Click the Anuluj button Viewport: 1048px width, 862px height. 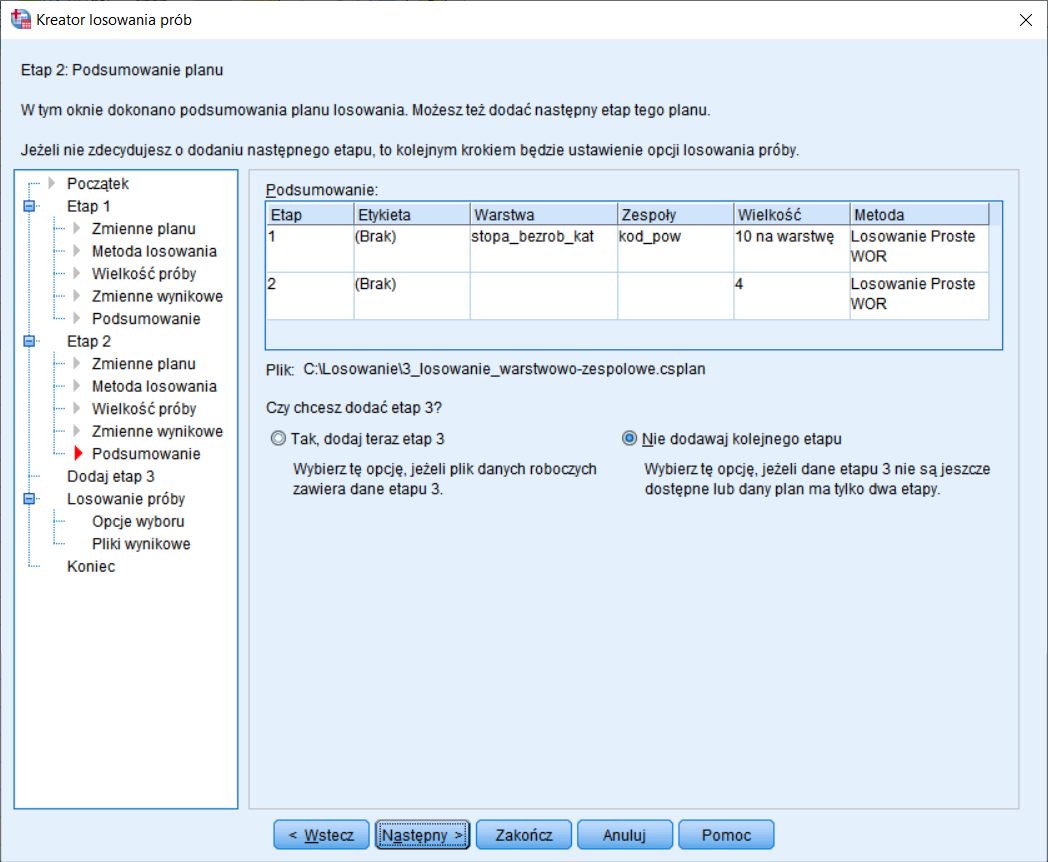pyautogui.click(x=624, y=835)
